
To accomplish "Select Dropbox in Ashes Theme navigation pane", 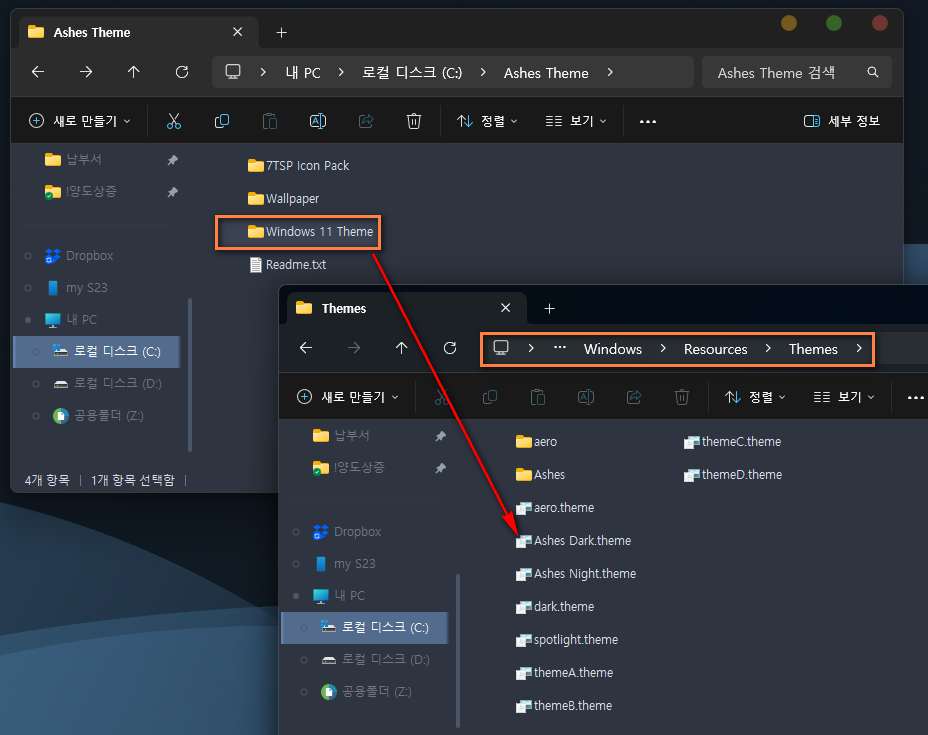I will pyautogui.click(x=79, y=256).
